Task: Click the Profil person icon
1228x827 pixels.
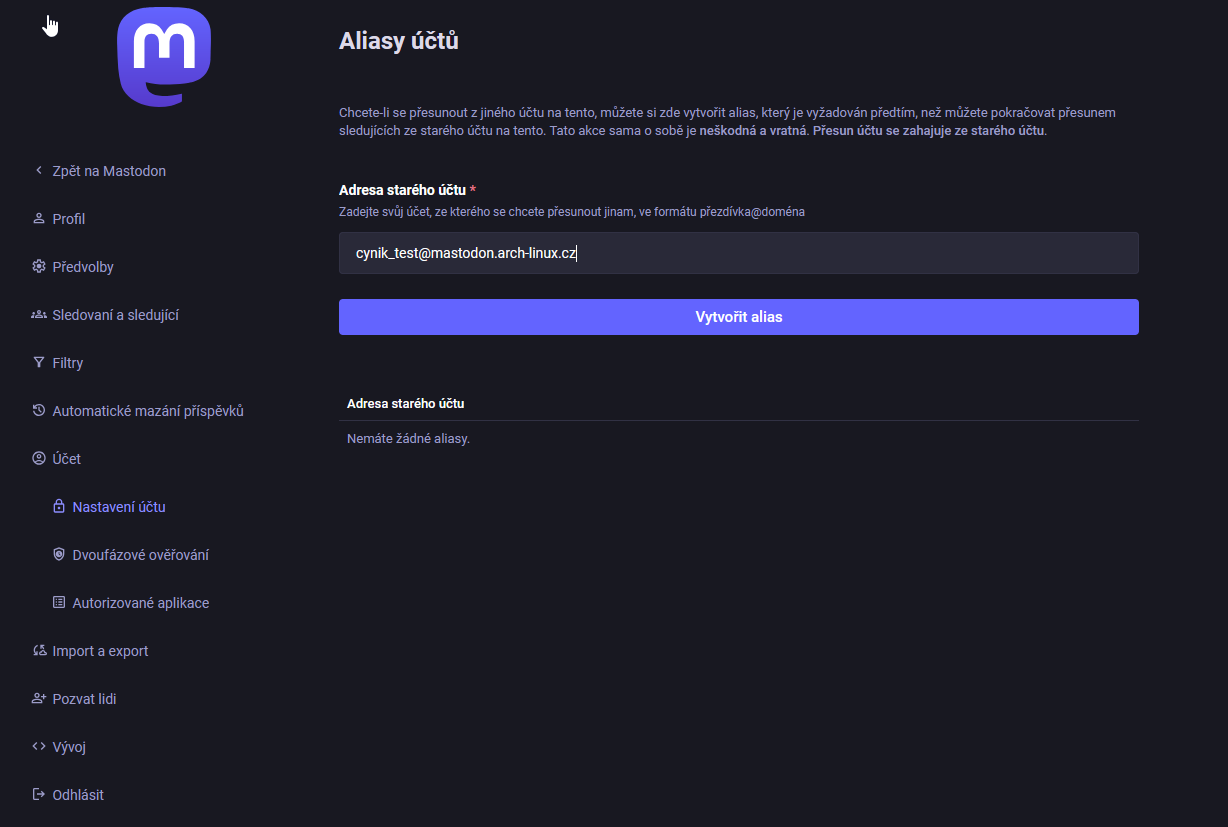Action: pyautogui.click(x=39, y=219)
